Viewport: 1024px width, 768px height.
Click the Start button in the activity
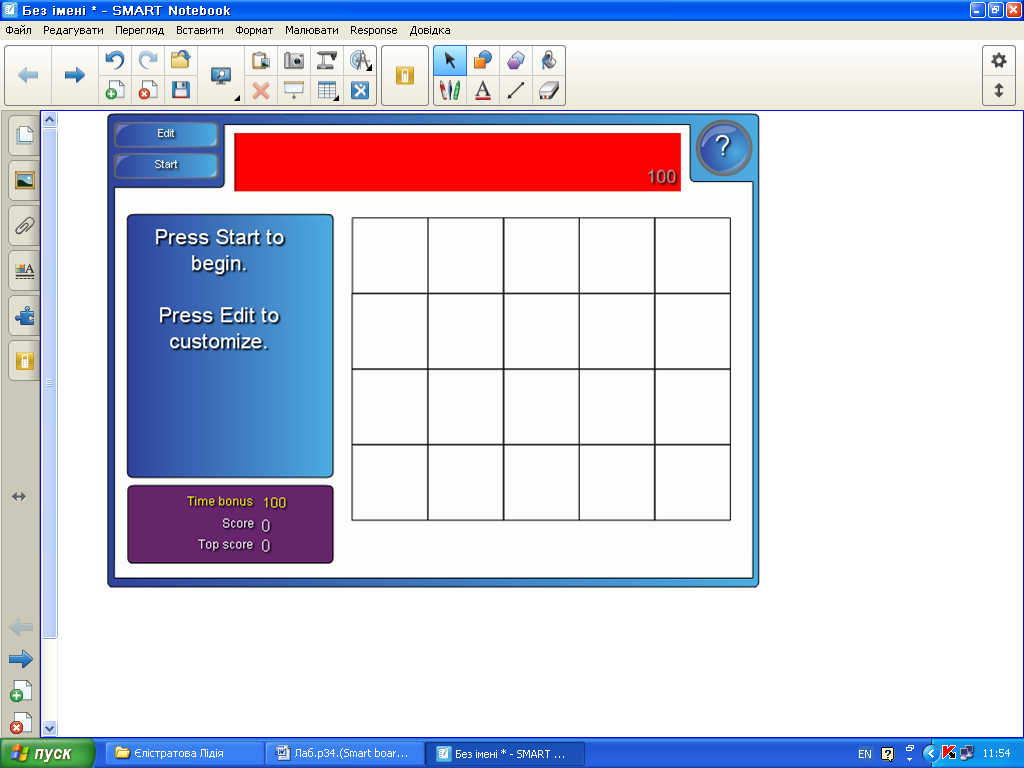click(x=166, y=165)
